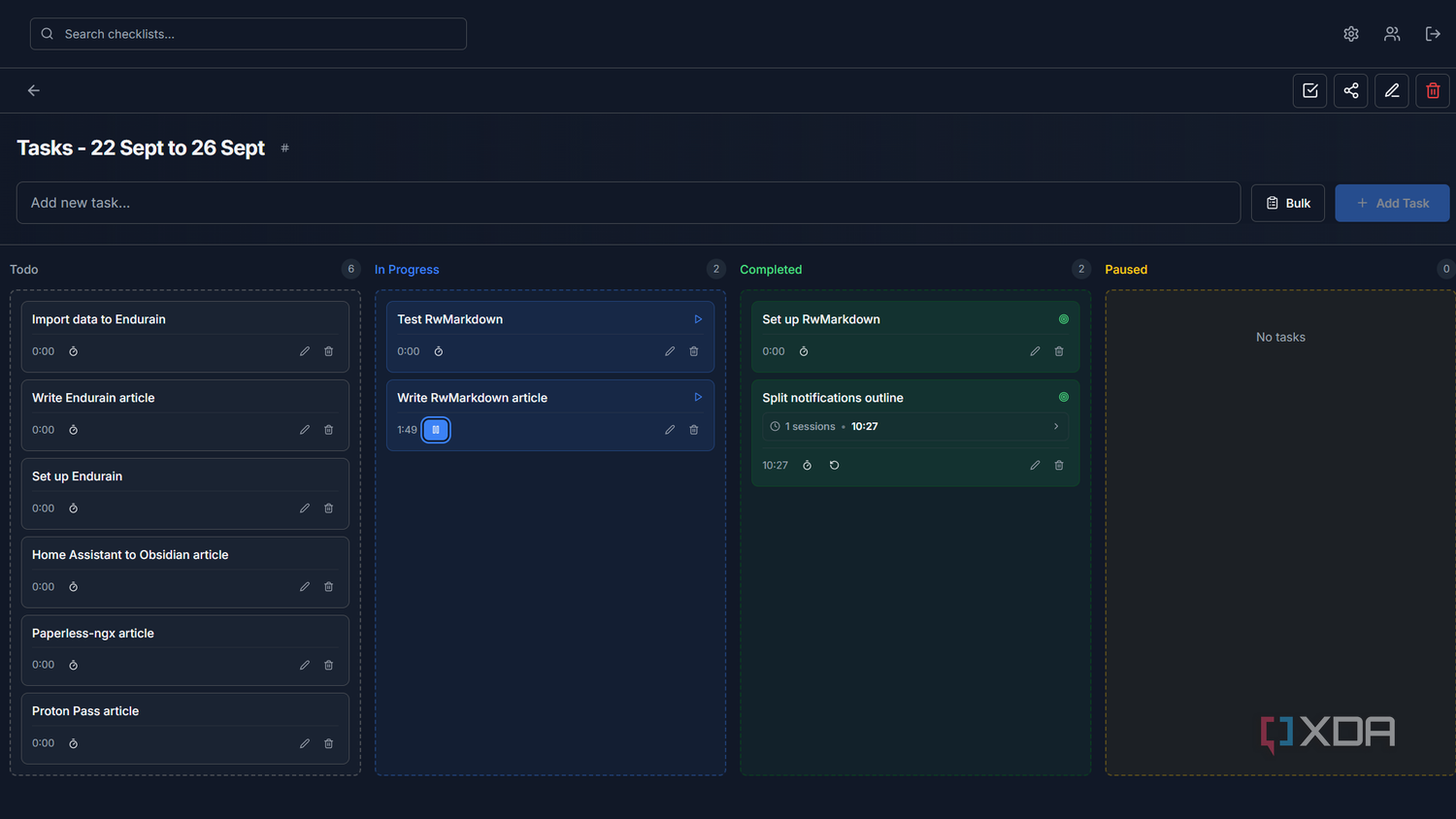Toggle the green completed status on Set up RwMarkdown
Screen dimensions: 1456x819
[1064, 319]
